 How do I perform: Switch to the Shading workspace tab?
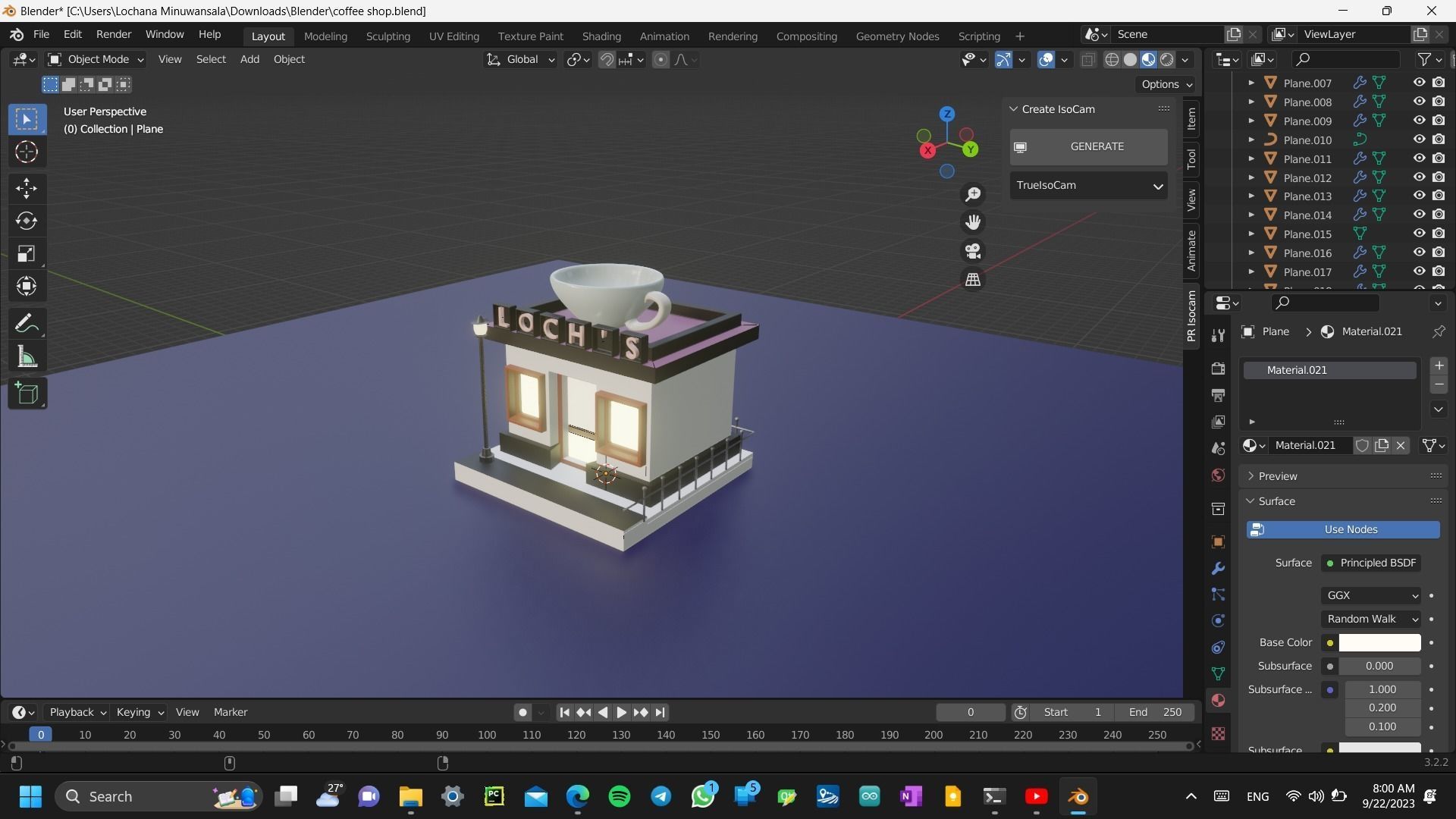[x=601, y=36]
